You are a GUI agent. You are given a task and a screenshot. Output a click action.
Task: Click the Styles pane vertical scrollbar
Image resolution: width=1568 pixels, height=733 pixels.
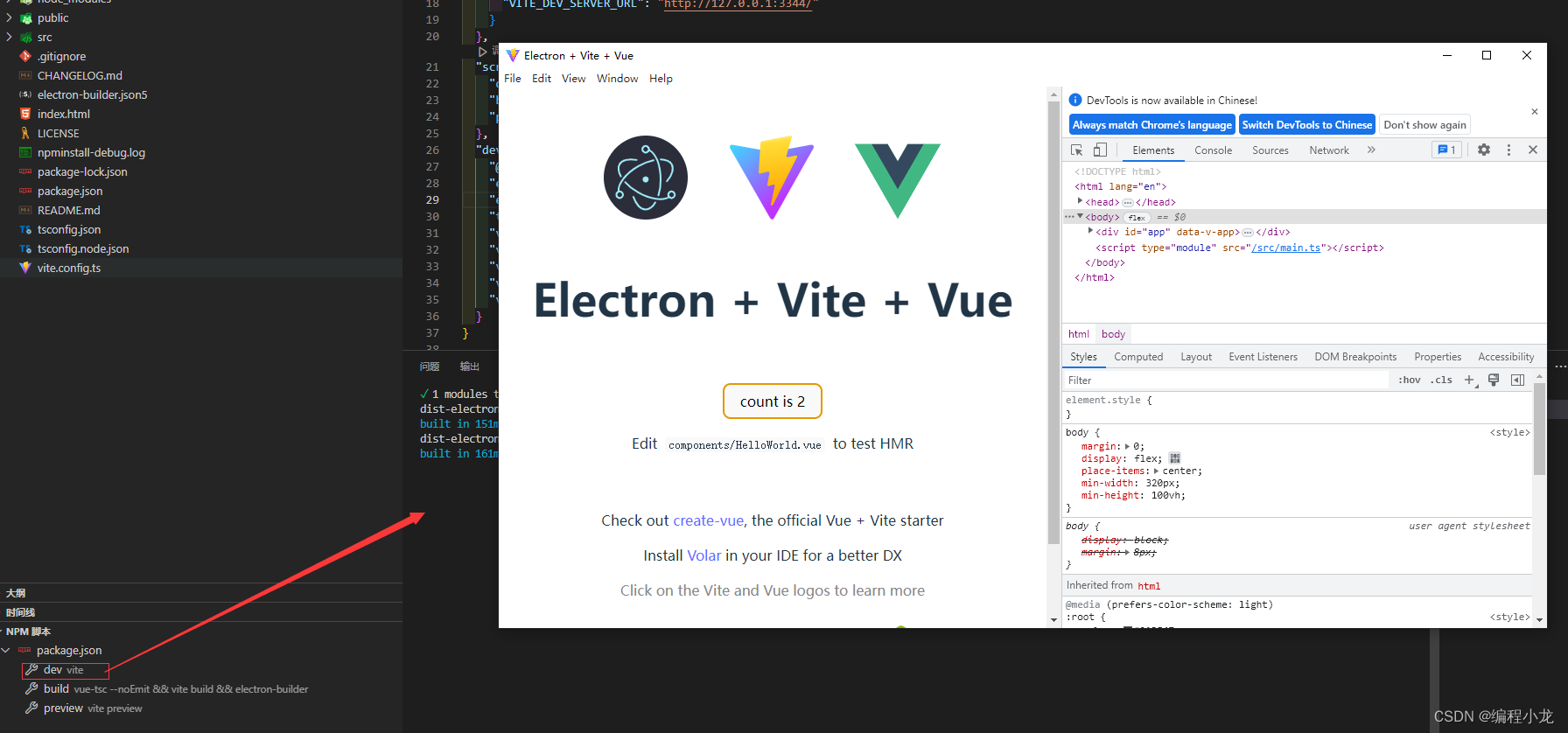[1539, 429]
